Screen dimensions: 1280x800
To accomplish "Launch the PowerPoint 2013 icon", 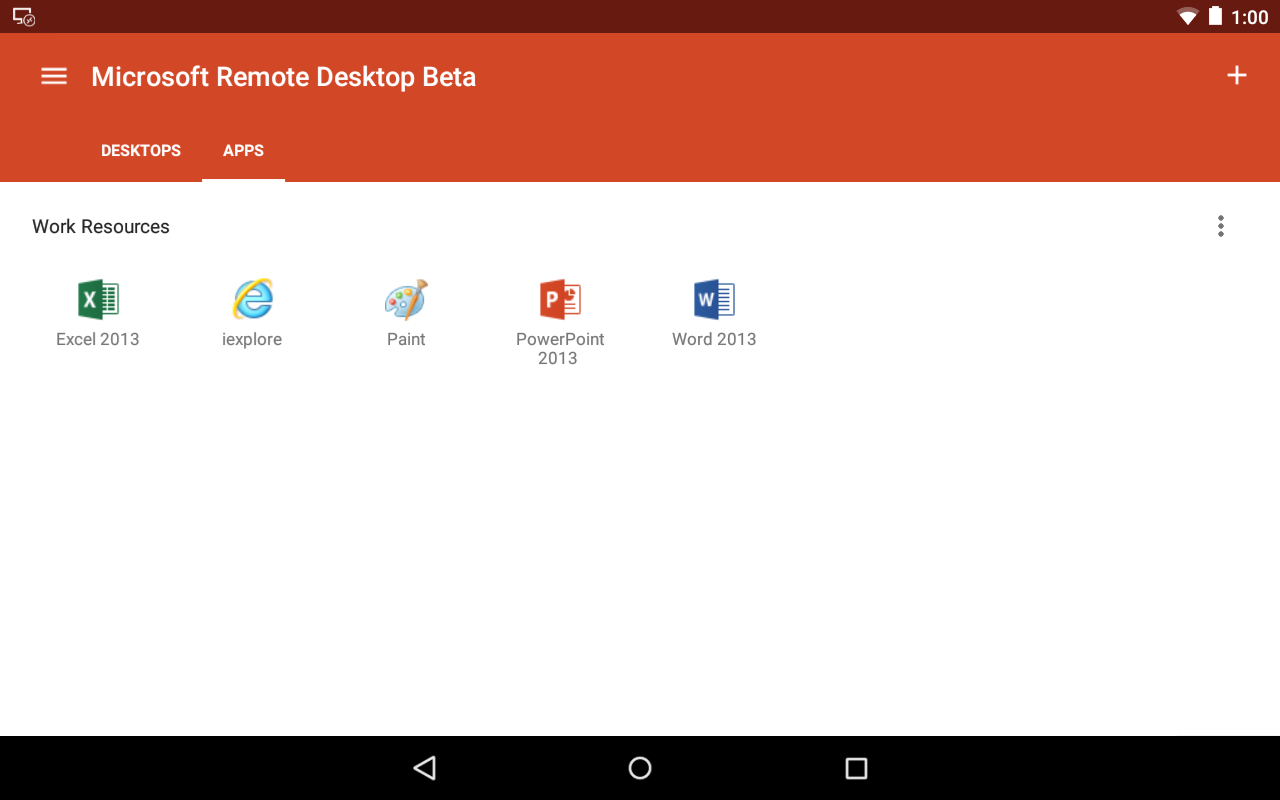I will (560, 299).
